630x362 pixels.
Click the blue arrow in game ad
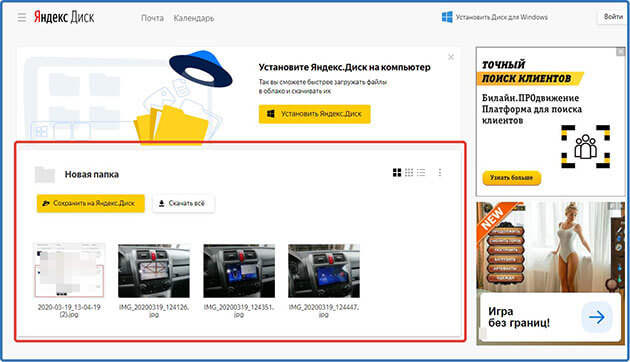point(597,317)
